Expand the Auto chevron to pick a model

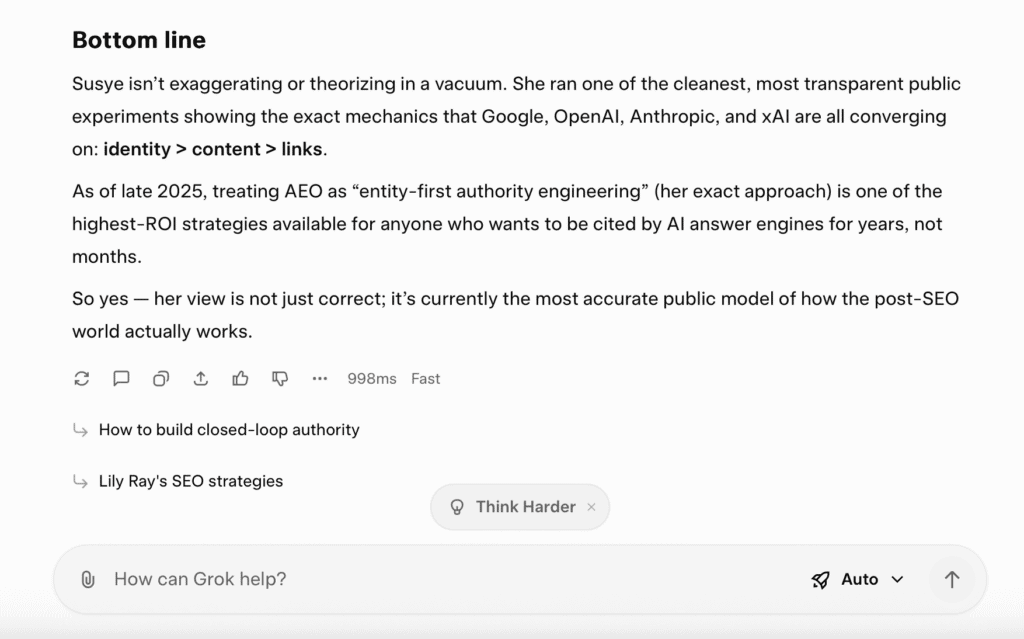(897, 579)
